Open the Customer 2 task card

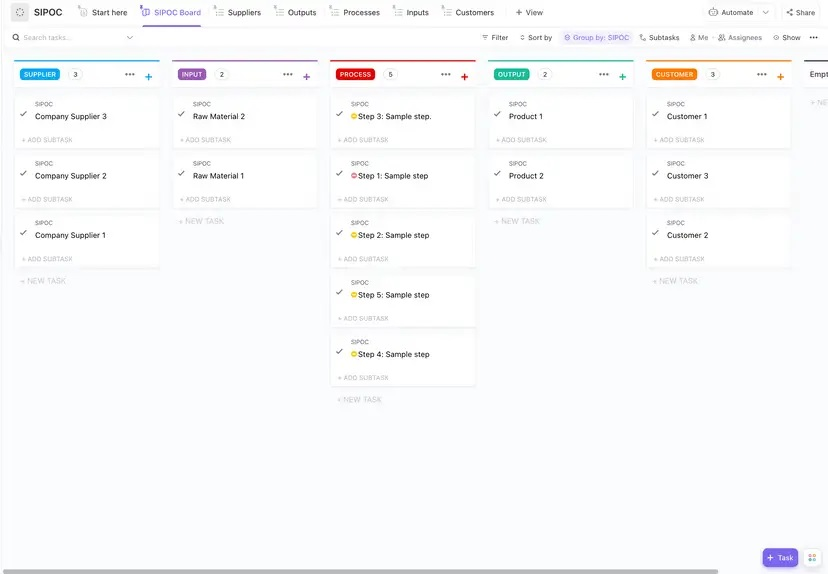click(719, 241)
